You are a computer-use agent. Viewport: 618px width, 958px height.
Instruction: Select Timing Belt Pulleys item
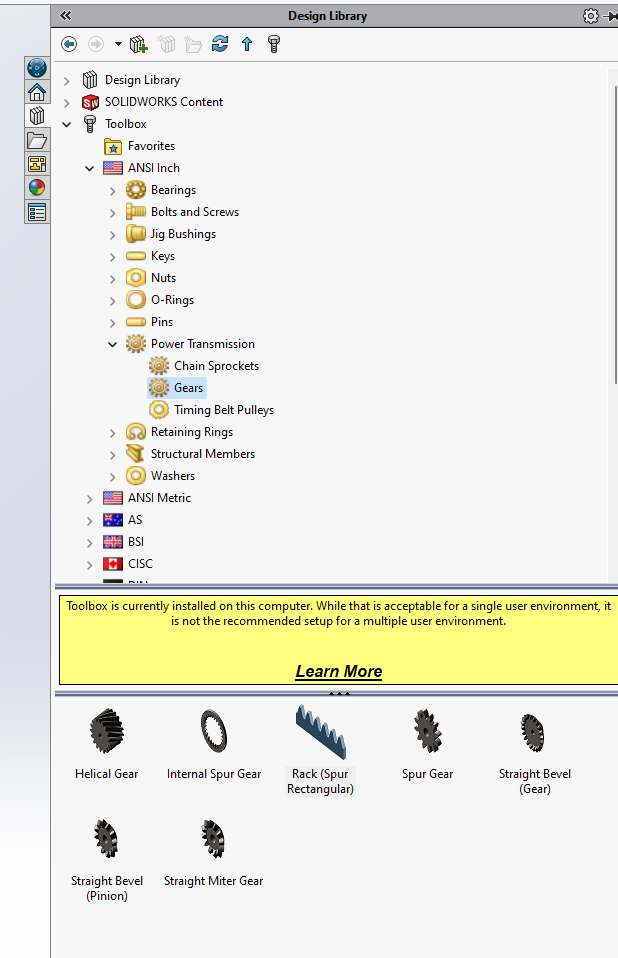click(224, 410)
